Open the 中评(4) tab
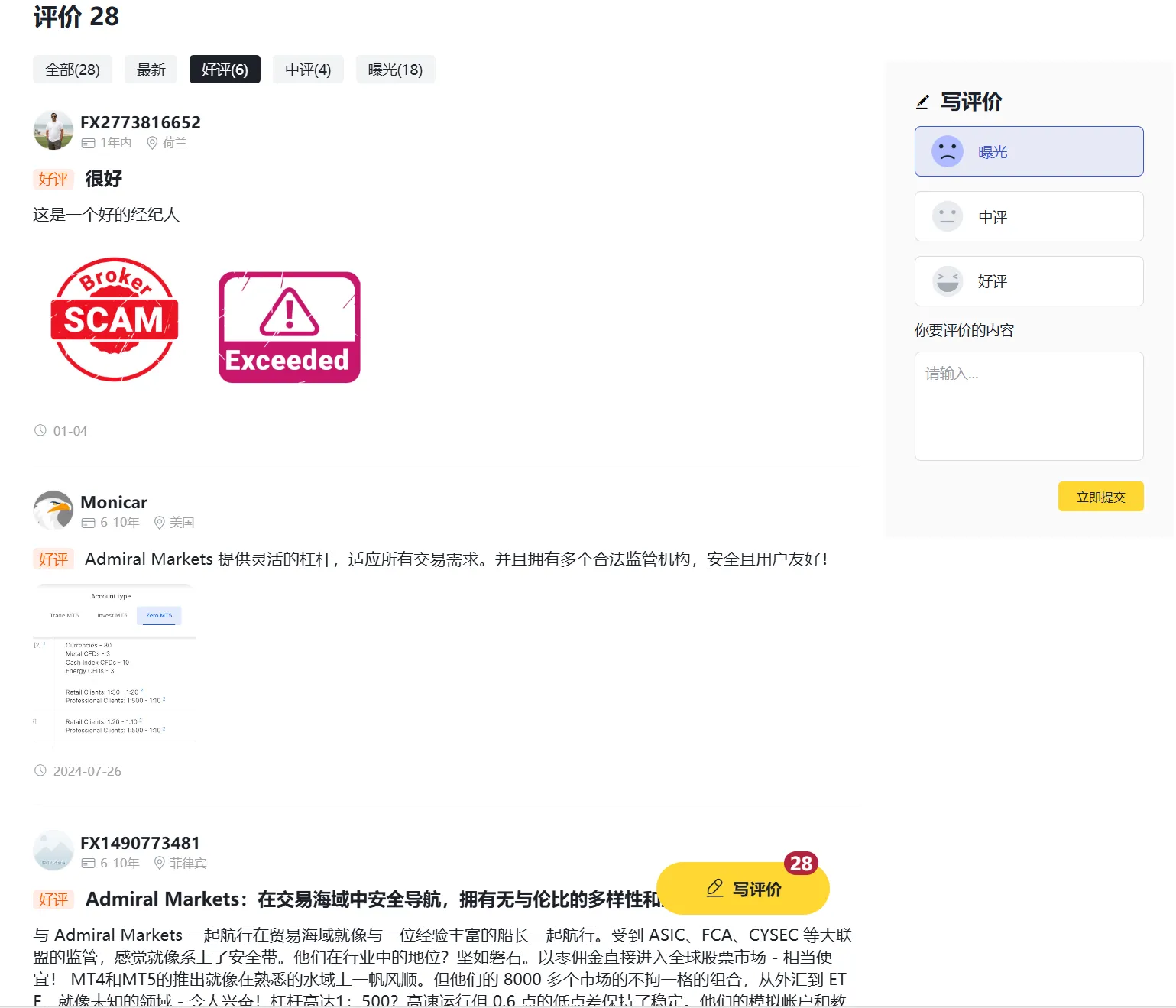This screenshot has width=1176, height=1008. (308, 70)
